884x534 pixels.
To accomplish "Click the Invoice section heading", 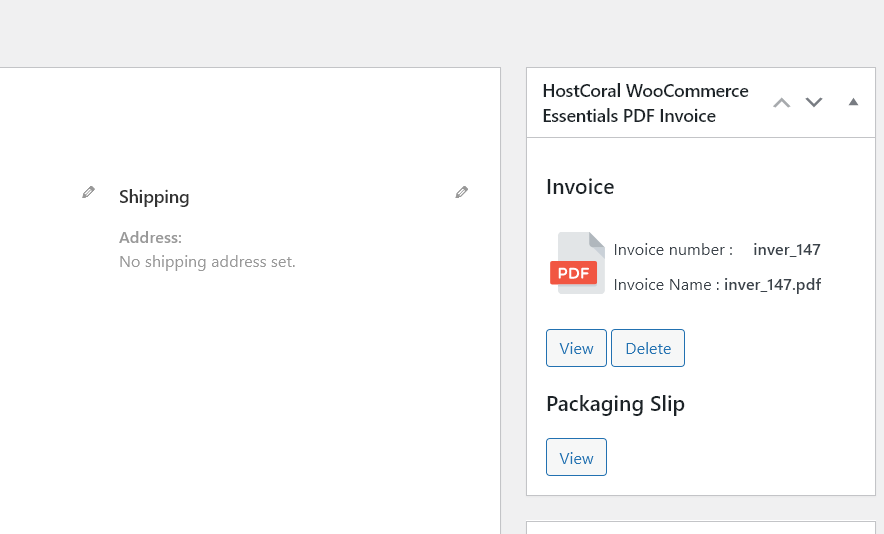I will pos(580,187).
